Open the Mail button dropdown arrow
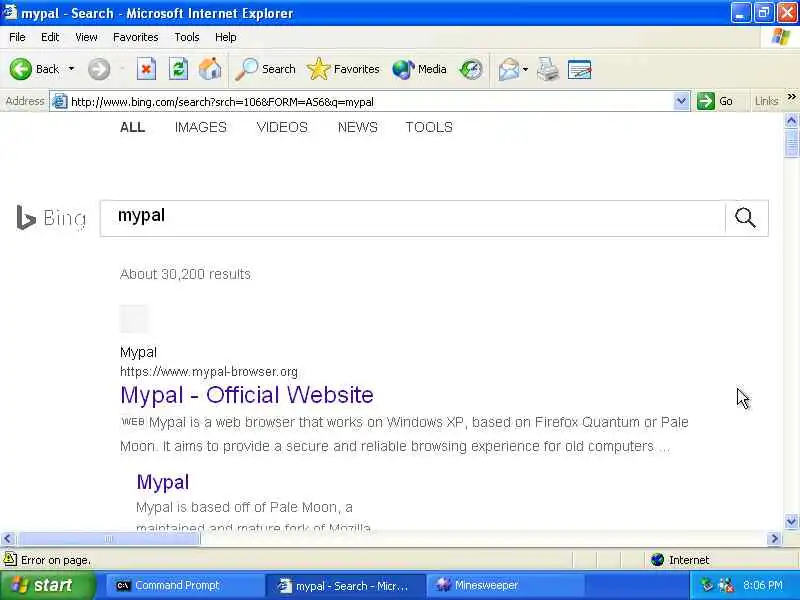 point(526,69)
